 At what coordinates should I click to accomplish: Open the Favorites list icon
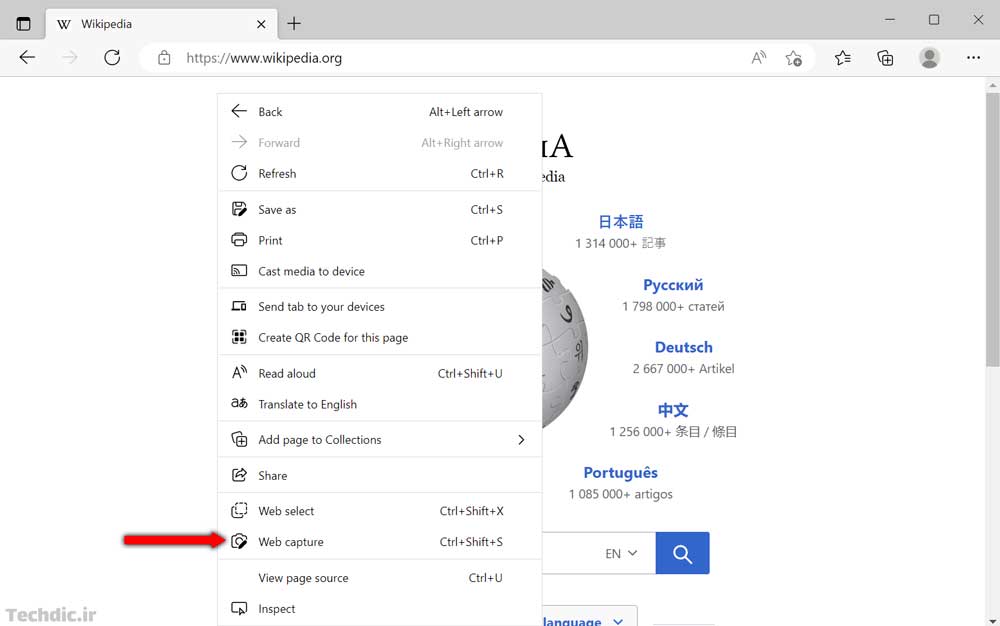click(x=842, y=58)
